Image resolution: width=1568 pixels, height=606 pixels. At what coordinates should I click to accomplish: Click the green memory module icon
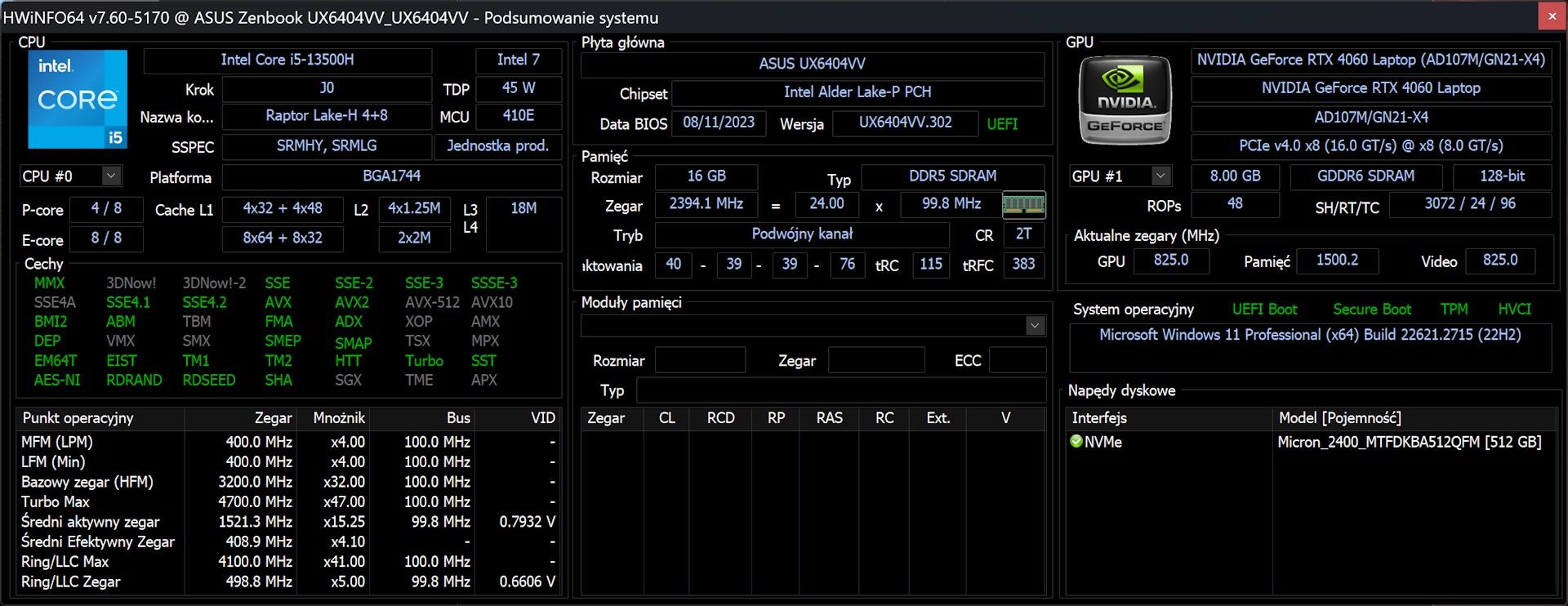[1023, 204]
